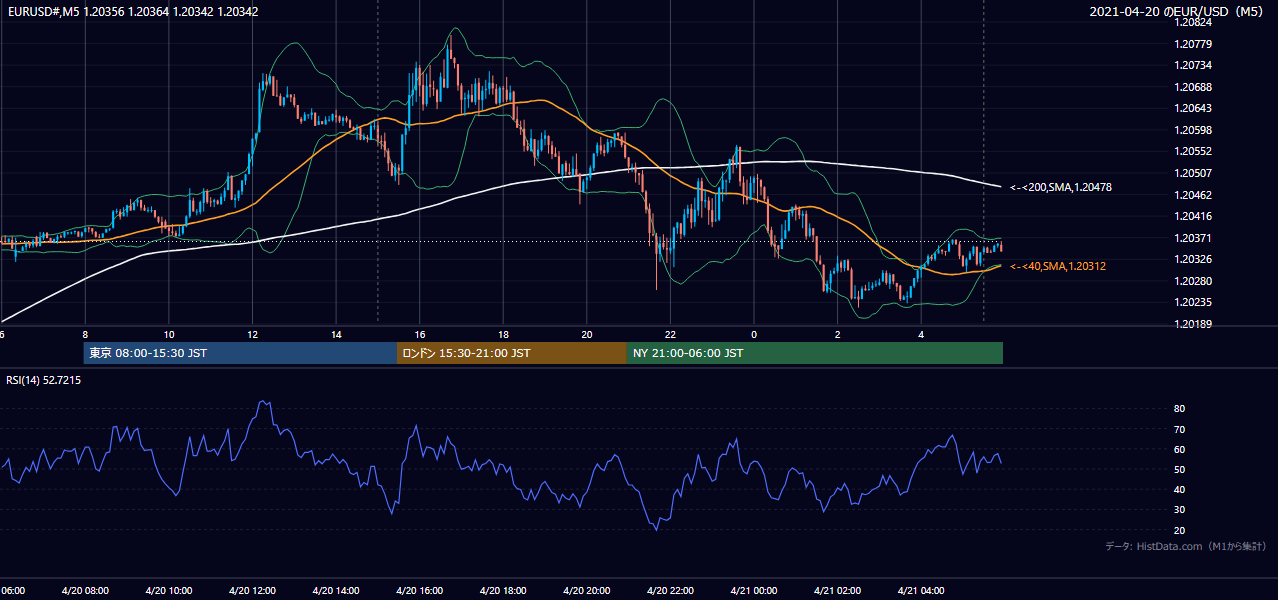Click price axis value 1.20326
1278x600 pixels.
[x=1194, y=259]
